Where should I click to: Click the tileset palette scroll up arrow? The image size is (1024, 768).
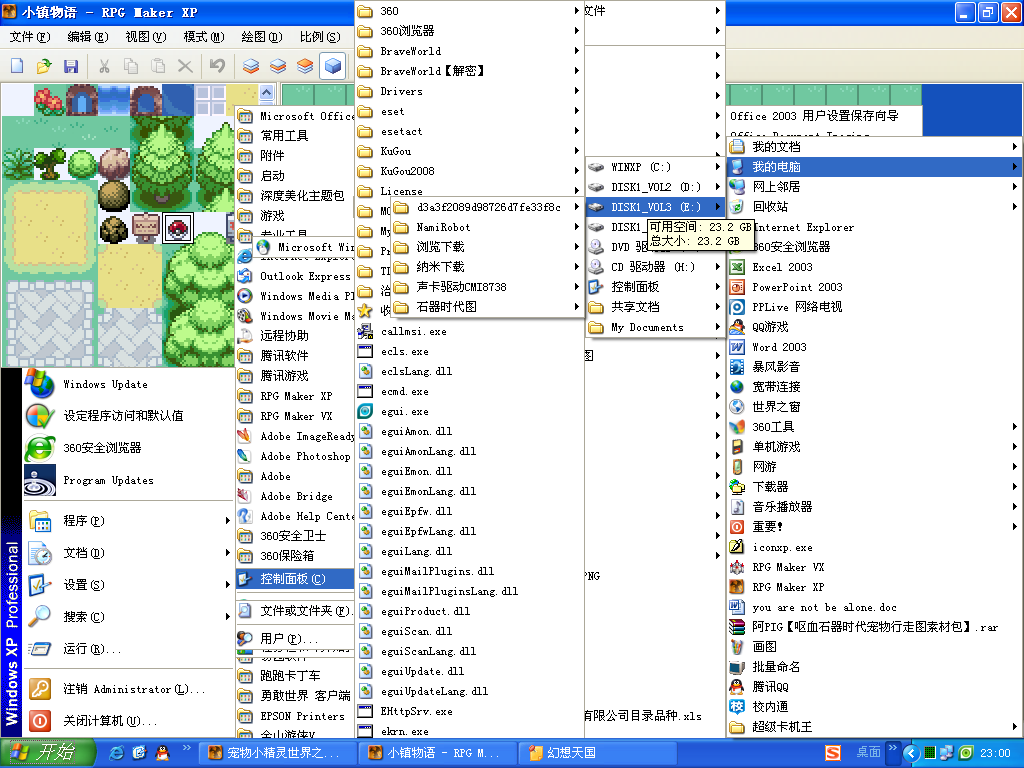[x=266, y=93]
